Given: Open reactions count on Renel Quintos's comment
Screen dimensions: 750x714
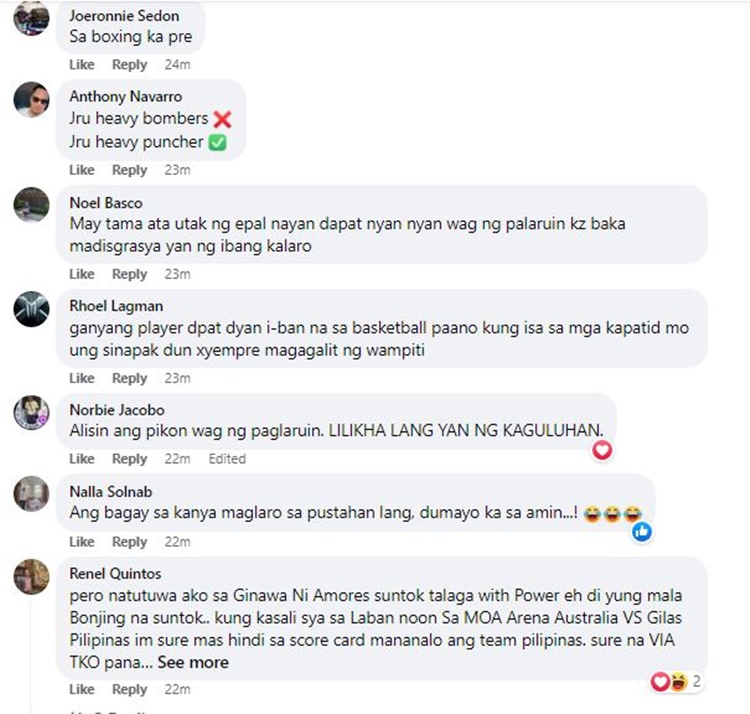Looking at the screenshot, I should pos(676,681).
